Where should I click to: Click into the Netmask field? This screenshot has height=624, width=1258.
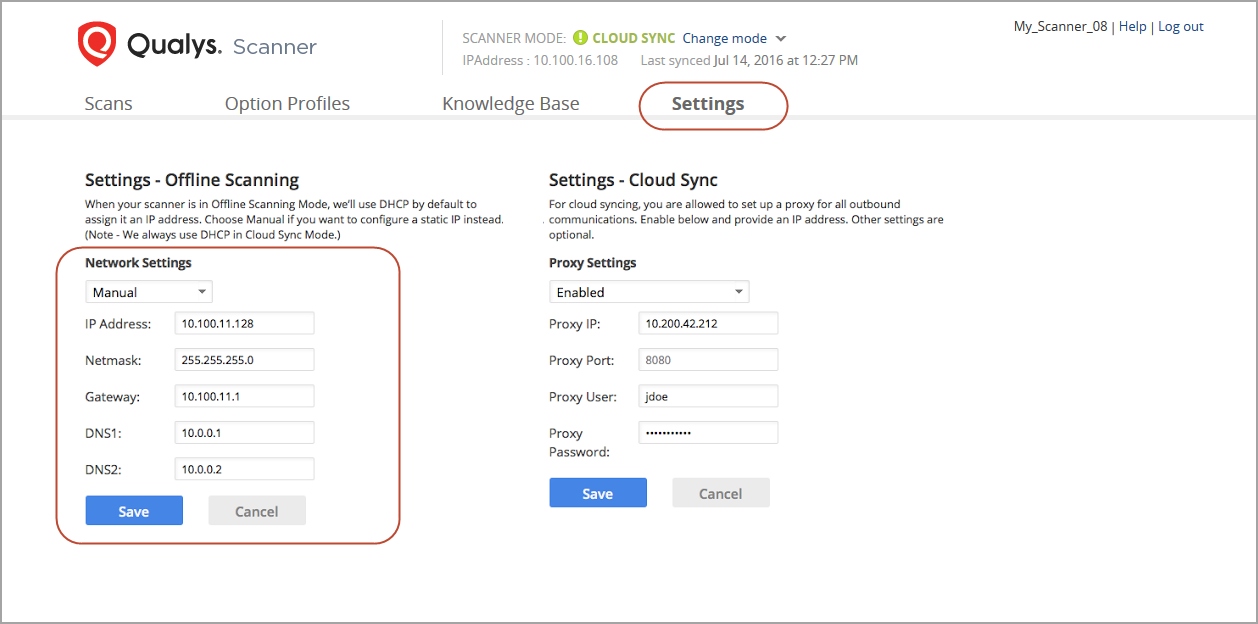tap(244, 360)
